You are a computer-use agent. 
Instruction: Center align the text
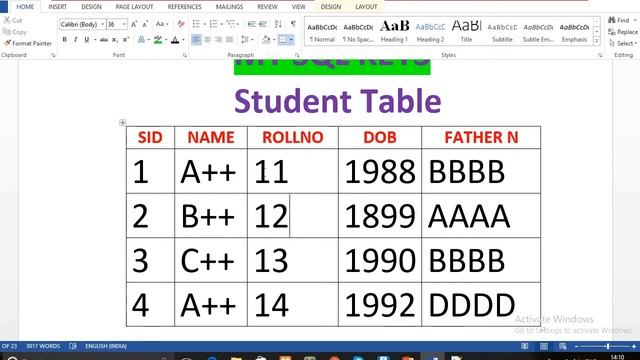click(x=207, y=40)
